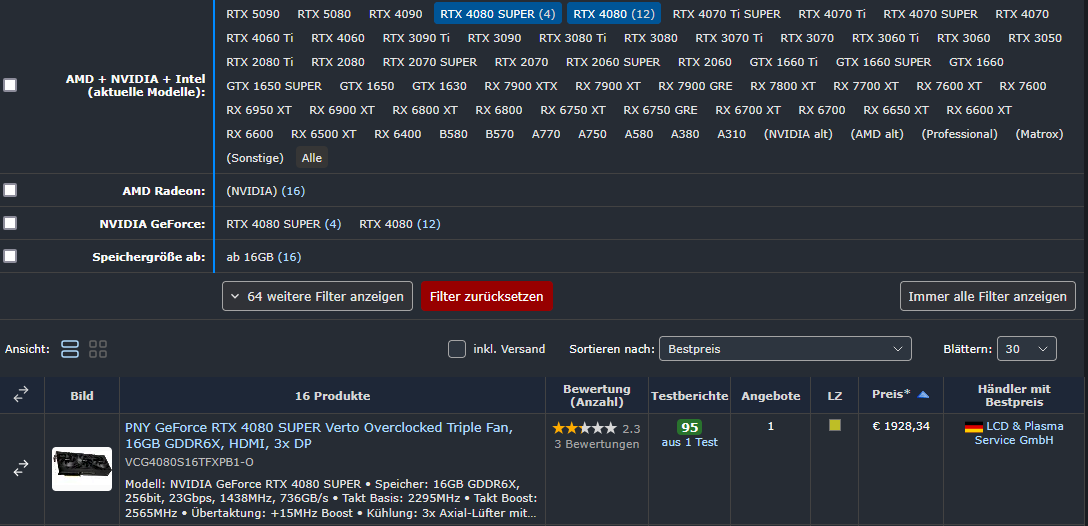Screen dimensions: 1088x526
Task: Select RX 7900 XTX filter
Action: [520, 86]
